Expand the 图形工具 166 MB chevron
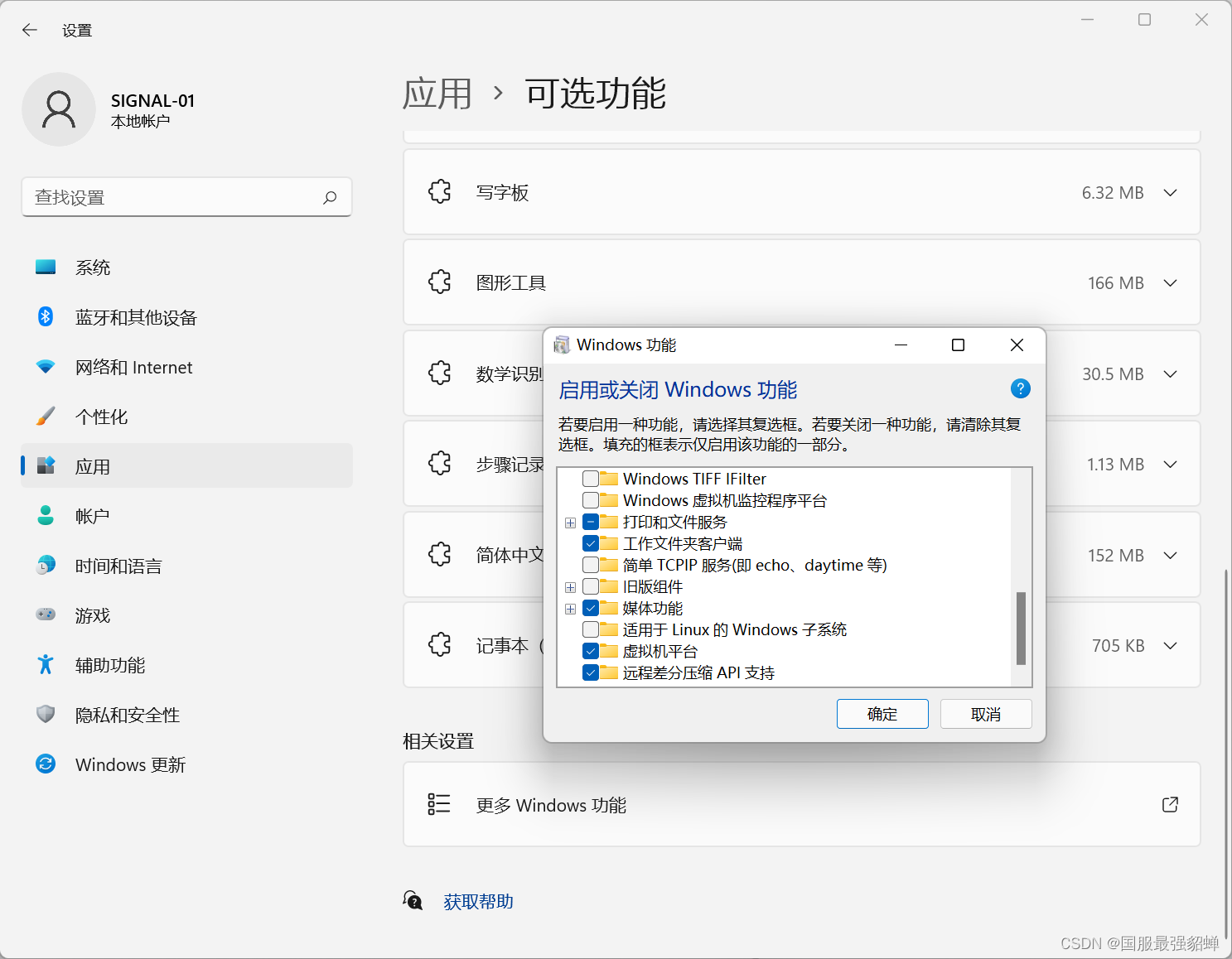1232x959 pixels. [x=1170, y=283]
